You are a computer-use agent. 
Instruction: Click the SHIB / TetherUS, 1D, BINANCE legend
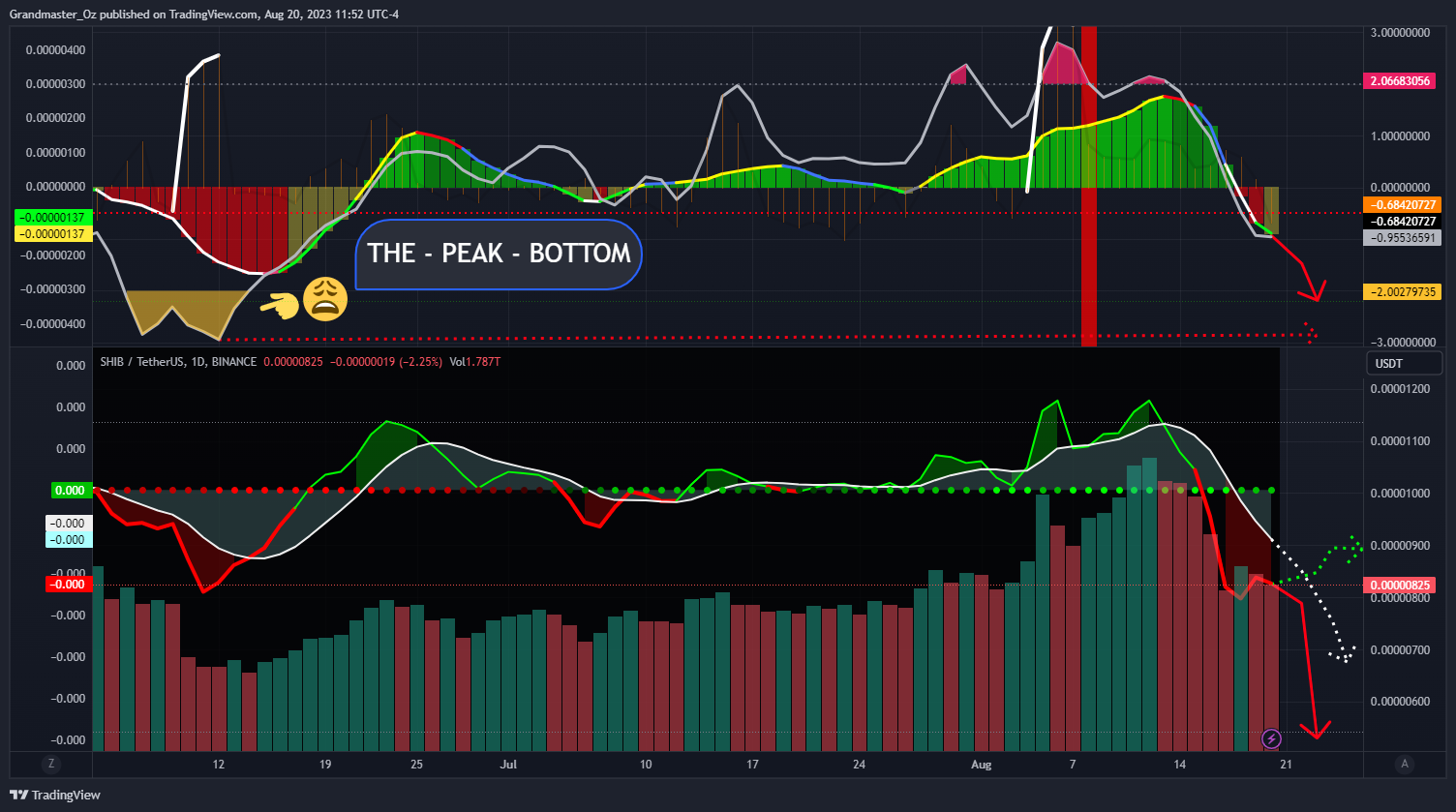(178, 362)
